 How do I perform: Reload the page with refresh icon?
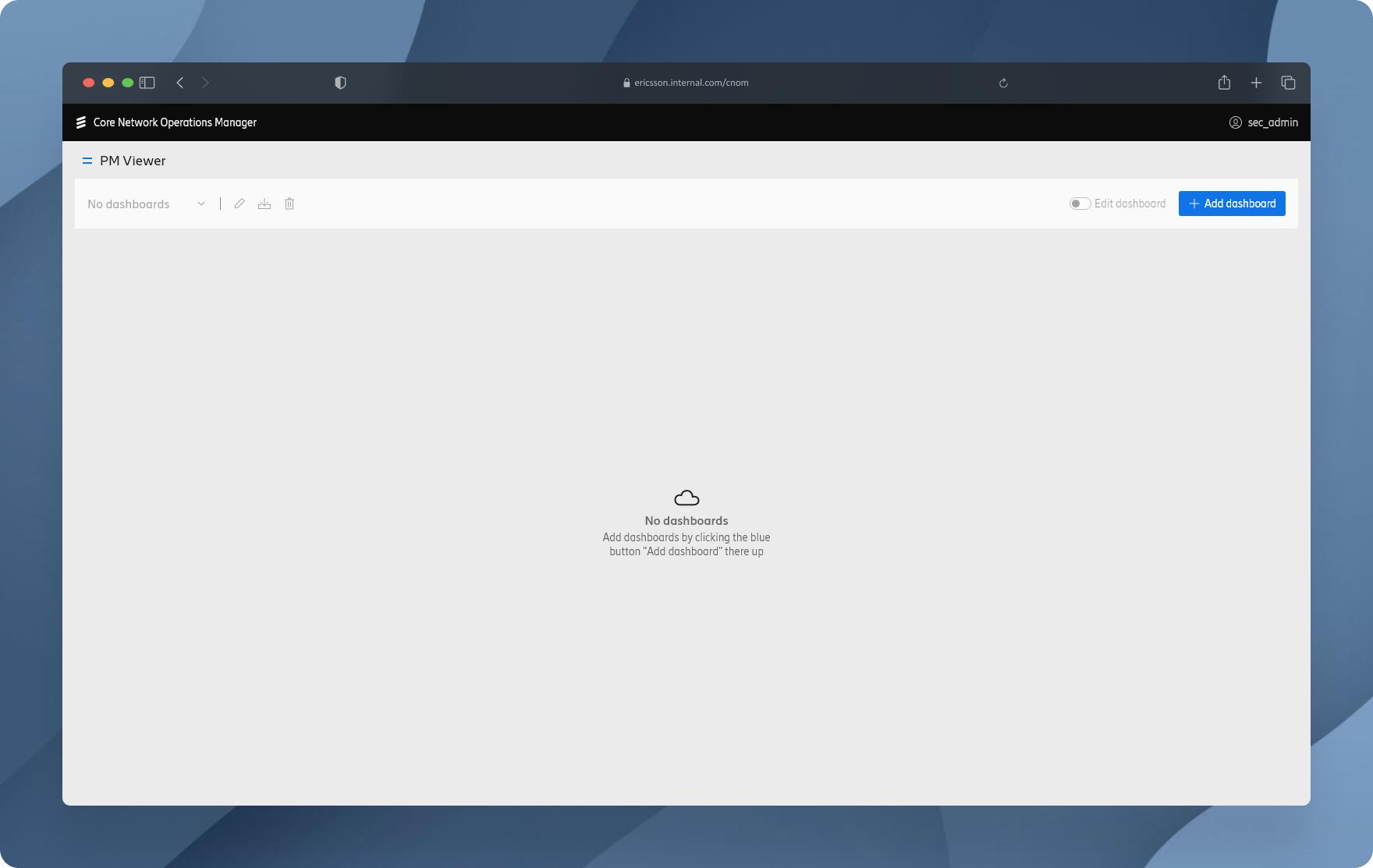(1003, 83)
